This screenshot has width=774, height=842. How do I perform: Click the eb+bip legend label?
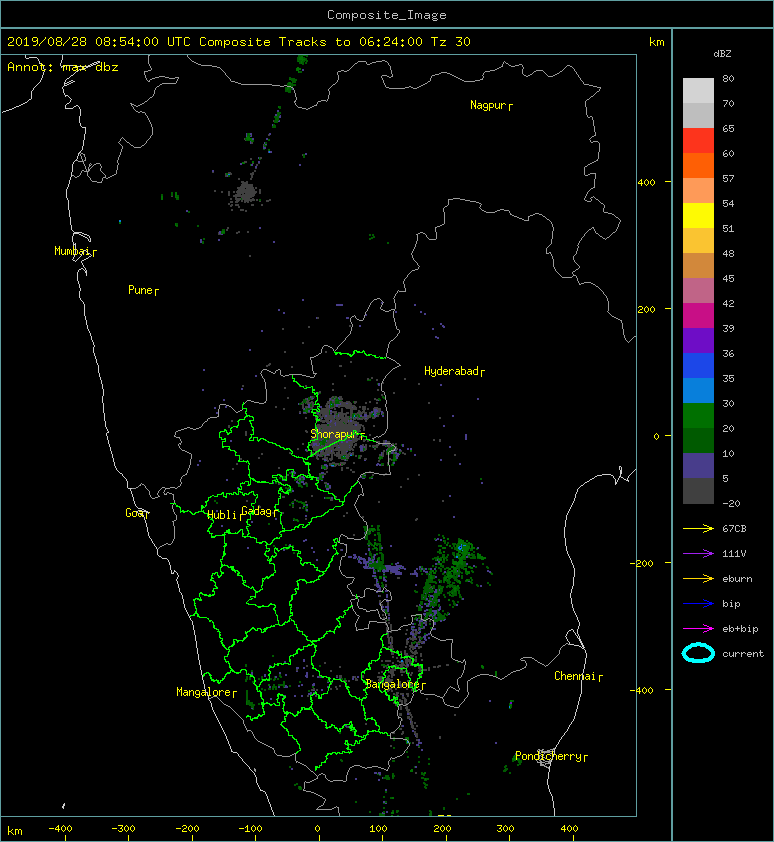click(x=740, y=628)
